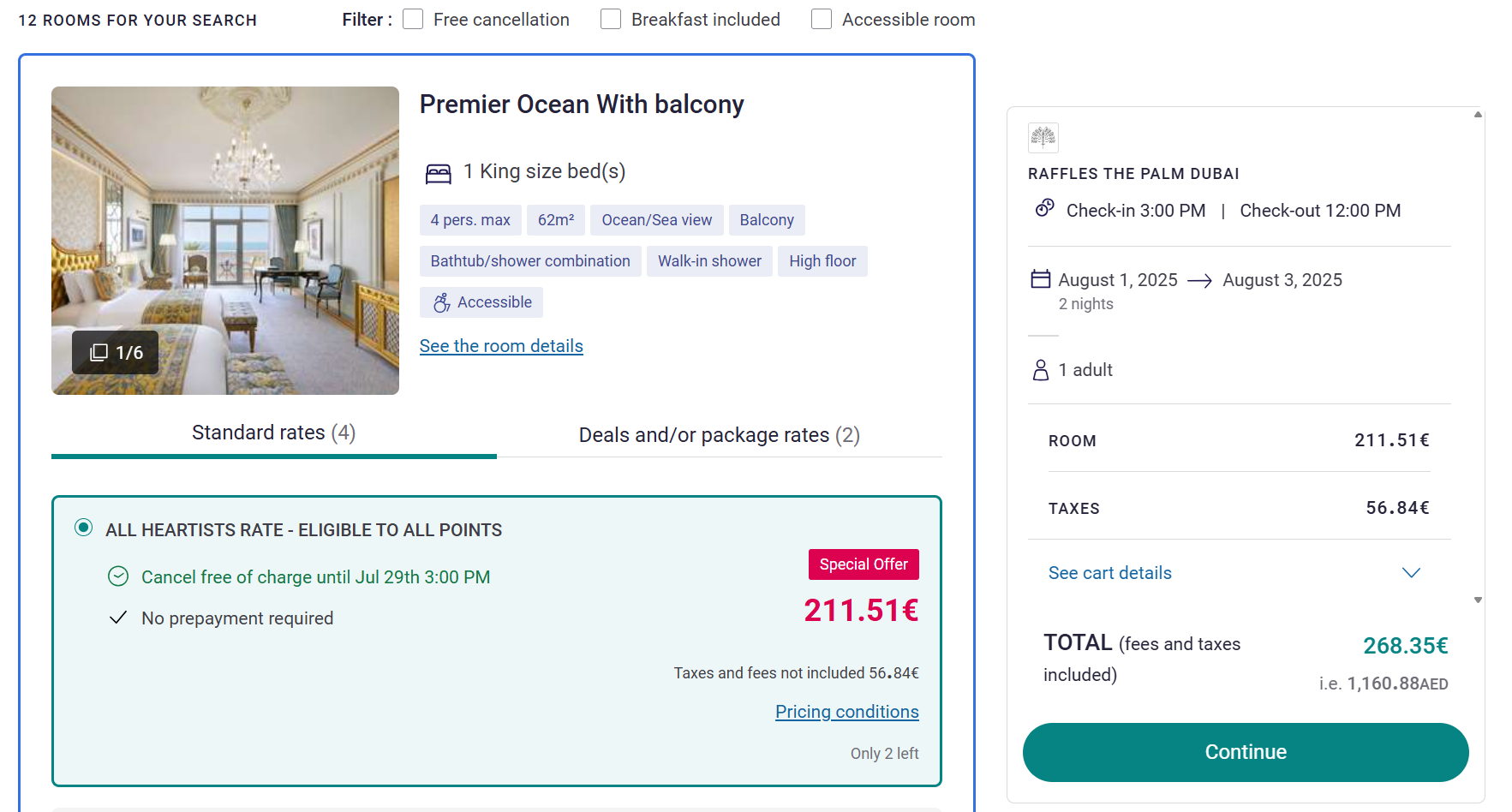Image resolution: width=1512 pixels, height=812 pixels.
Task: Tick the Breakfast included checkbox
Action: (x=611, y=19)
